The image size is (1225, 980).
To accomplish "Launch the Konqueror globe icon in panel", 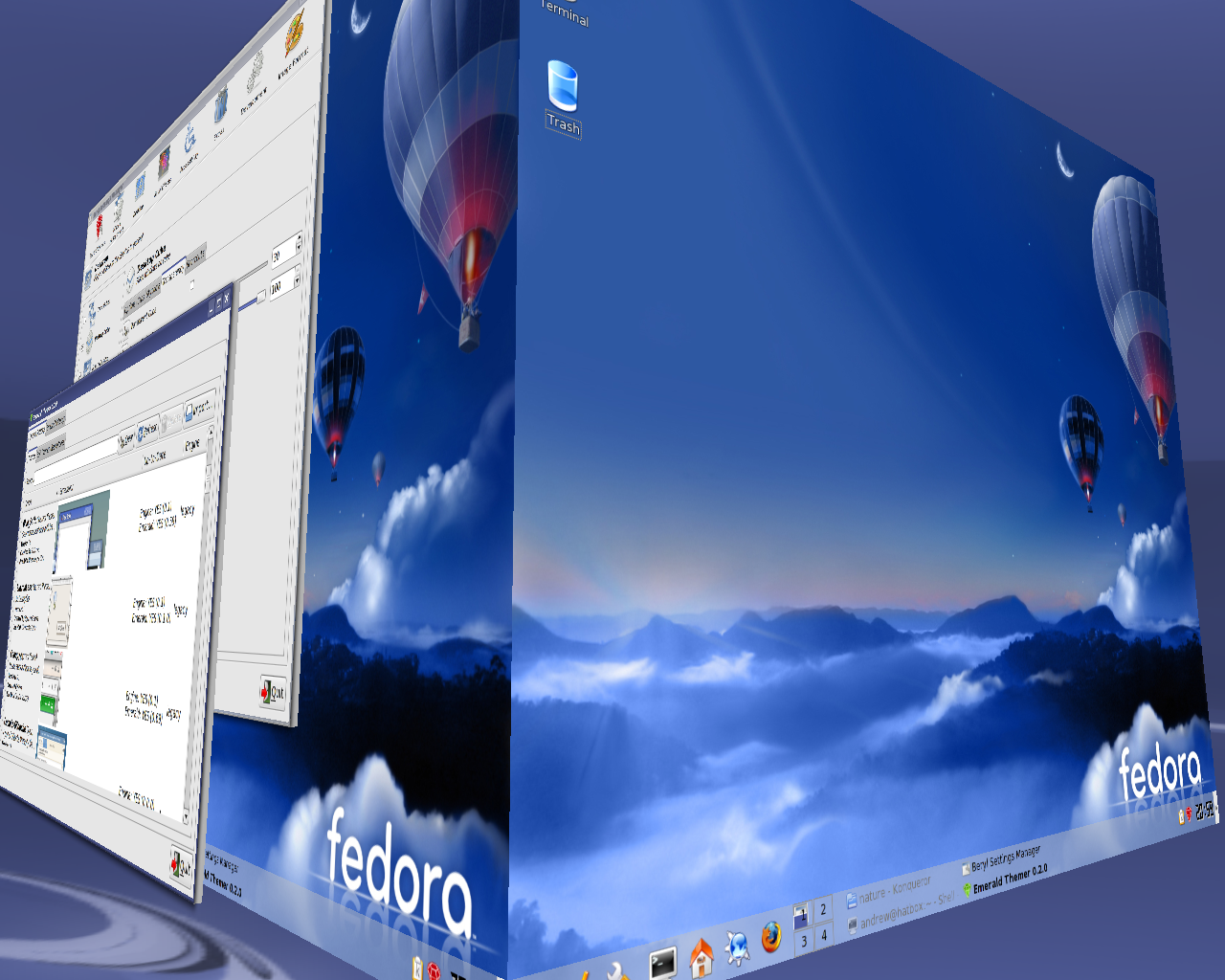I will (738, 947).
